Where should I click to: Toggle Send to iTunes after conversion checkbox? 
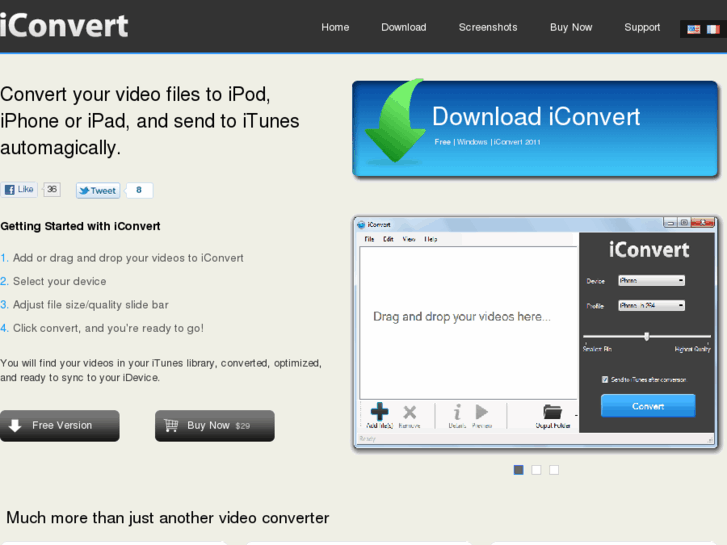[605, 379]
